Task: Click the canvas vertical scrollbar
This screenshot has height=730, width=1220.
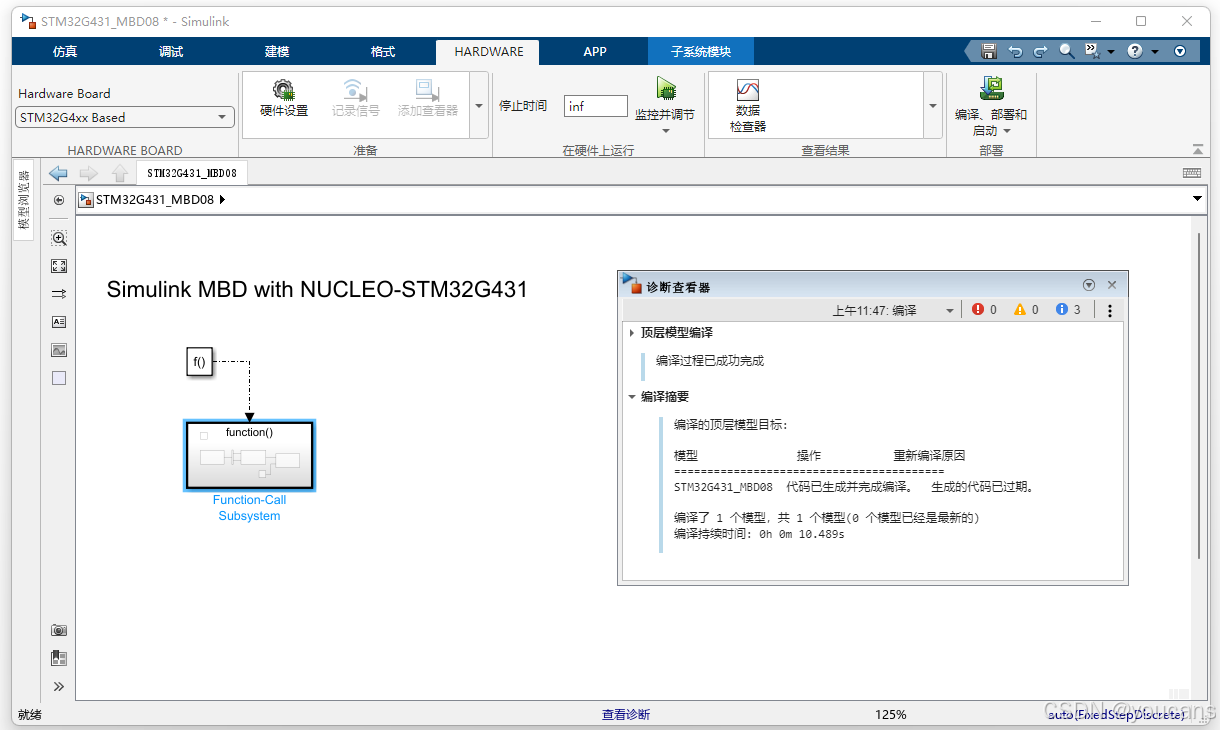Action: (1199, 395)
